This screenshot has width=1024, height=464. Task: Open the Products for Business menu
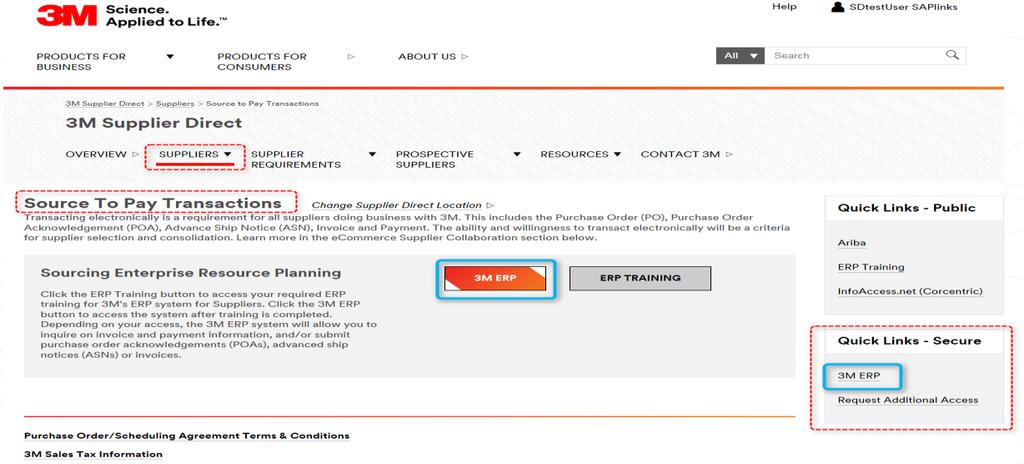81,61
